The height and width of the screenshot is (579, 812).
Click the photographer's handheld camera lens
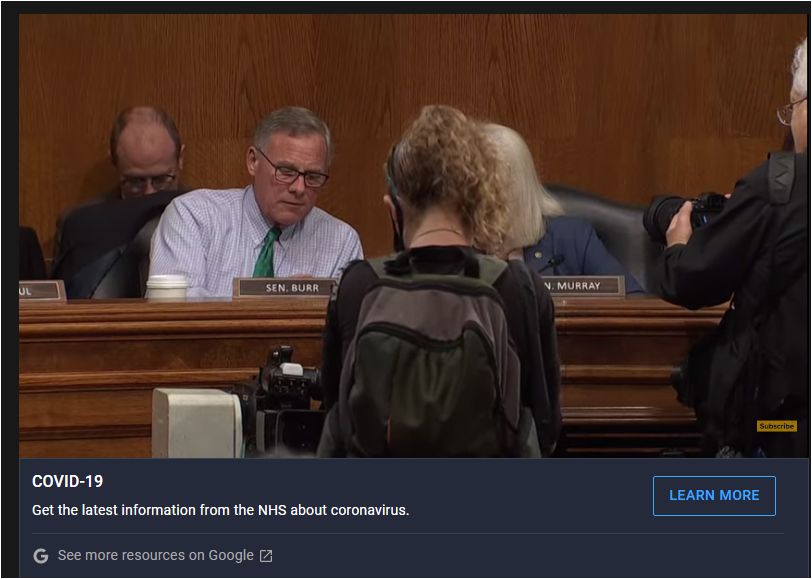664,218
